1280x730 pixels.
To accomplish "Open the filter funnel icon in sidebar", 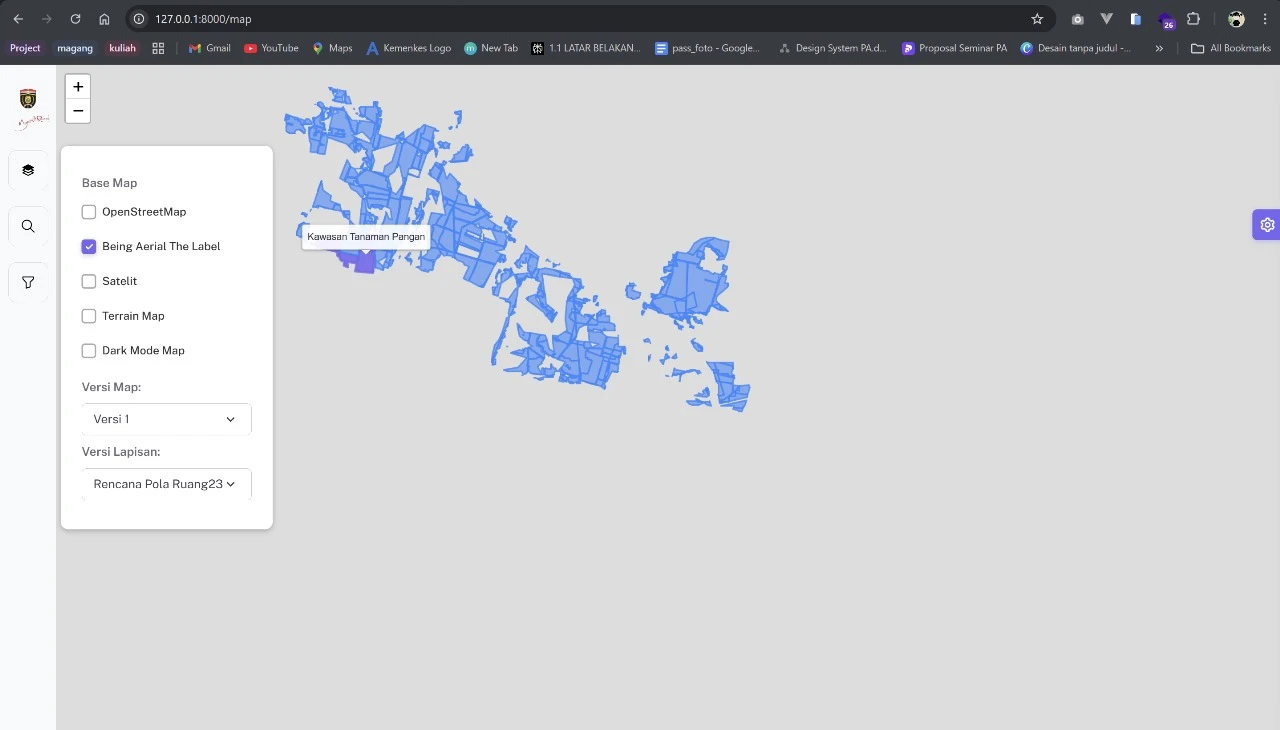I will 28,282.
